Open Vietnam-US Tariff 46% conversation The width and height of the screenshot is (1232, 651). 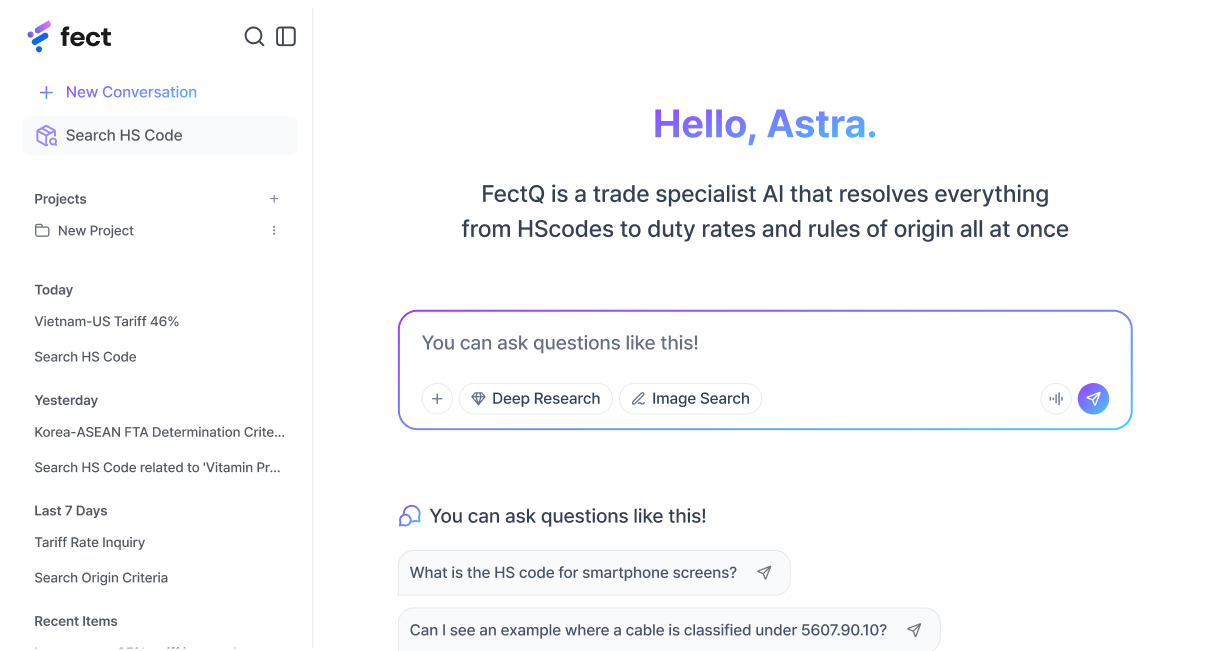(x=107, y=322)
